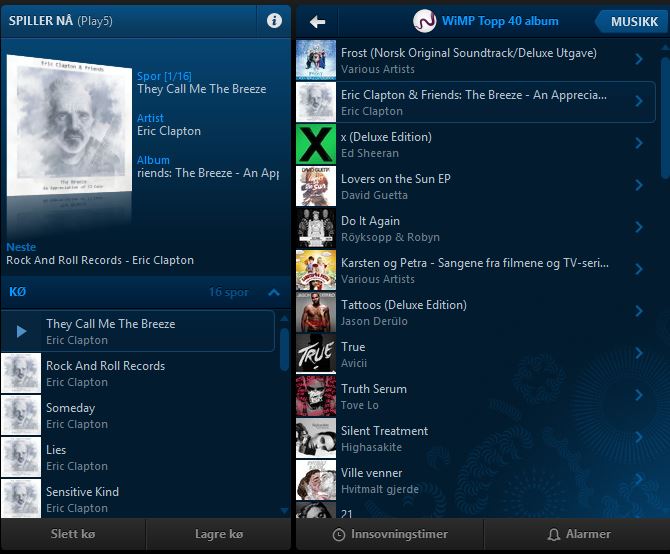
Task: Select Avicii True album cover
Action: (x=316, y=354)
